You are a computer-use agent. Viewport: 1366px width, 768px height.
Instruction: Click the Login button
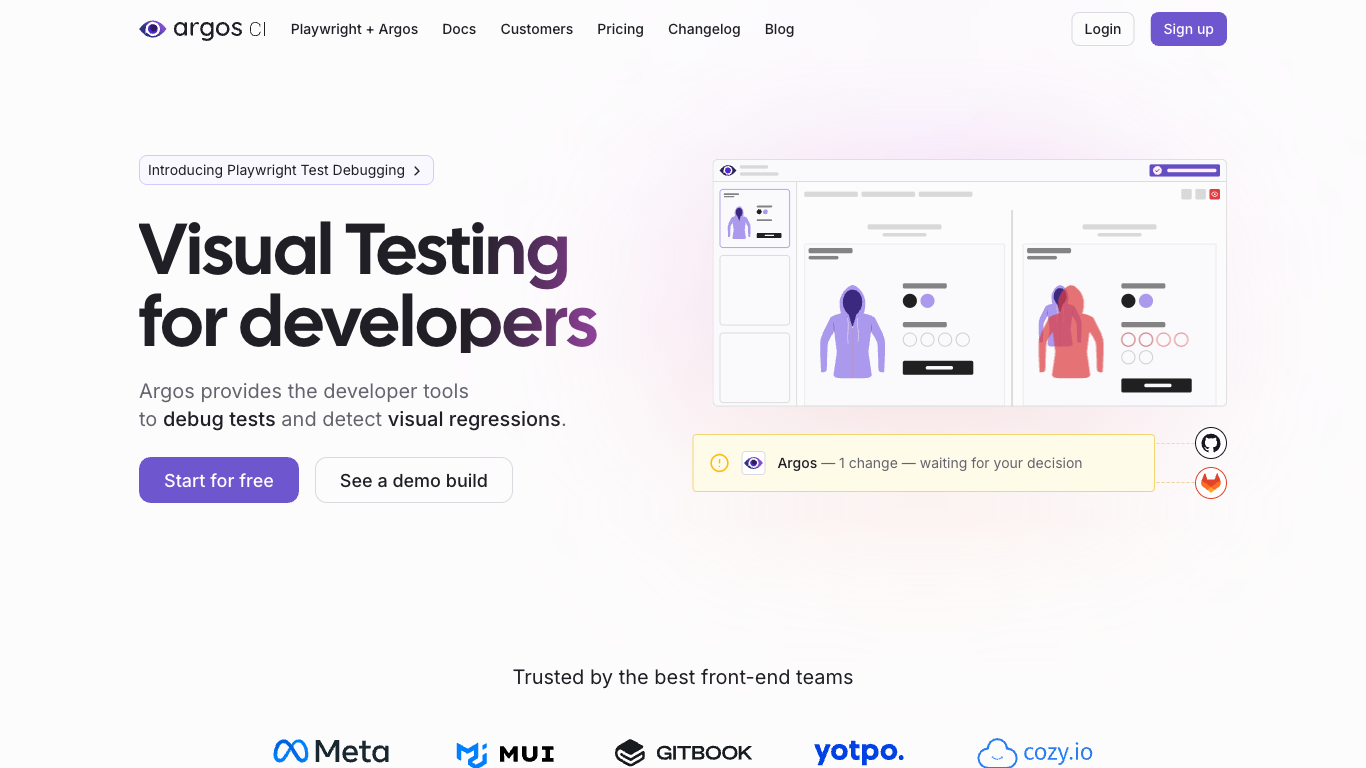pyautogui.click(x=1102, y=29)
